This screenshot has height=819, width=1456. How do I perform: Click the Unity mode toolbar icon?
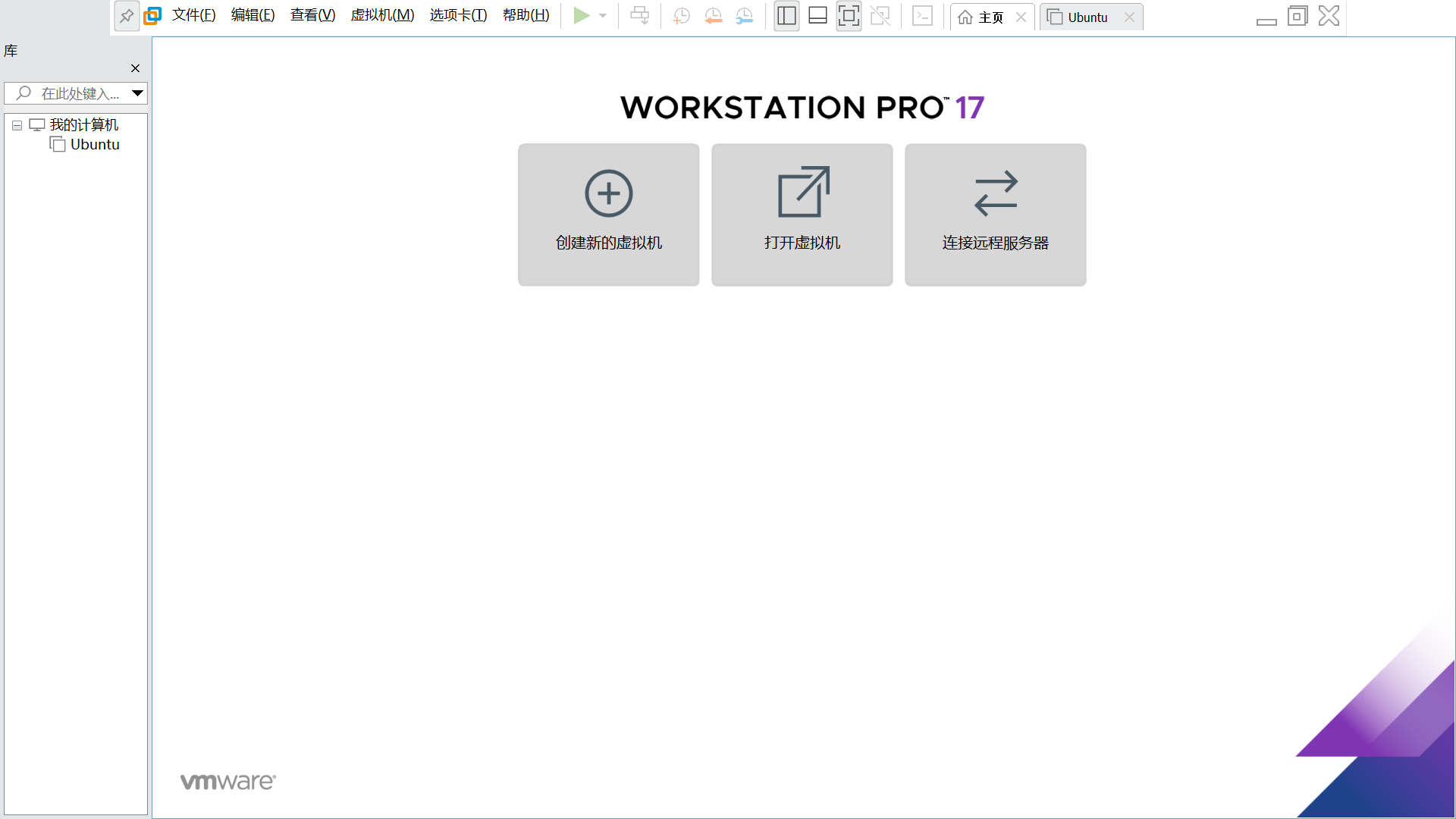880,16
